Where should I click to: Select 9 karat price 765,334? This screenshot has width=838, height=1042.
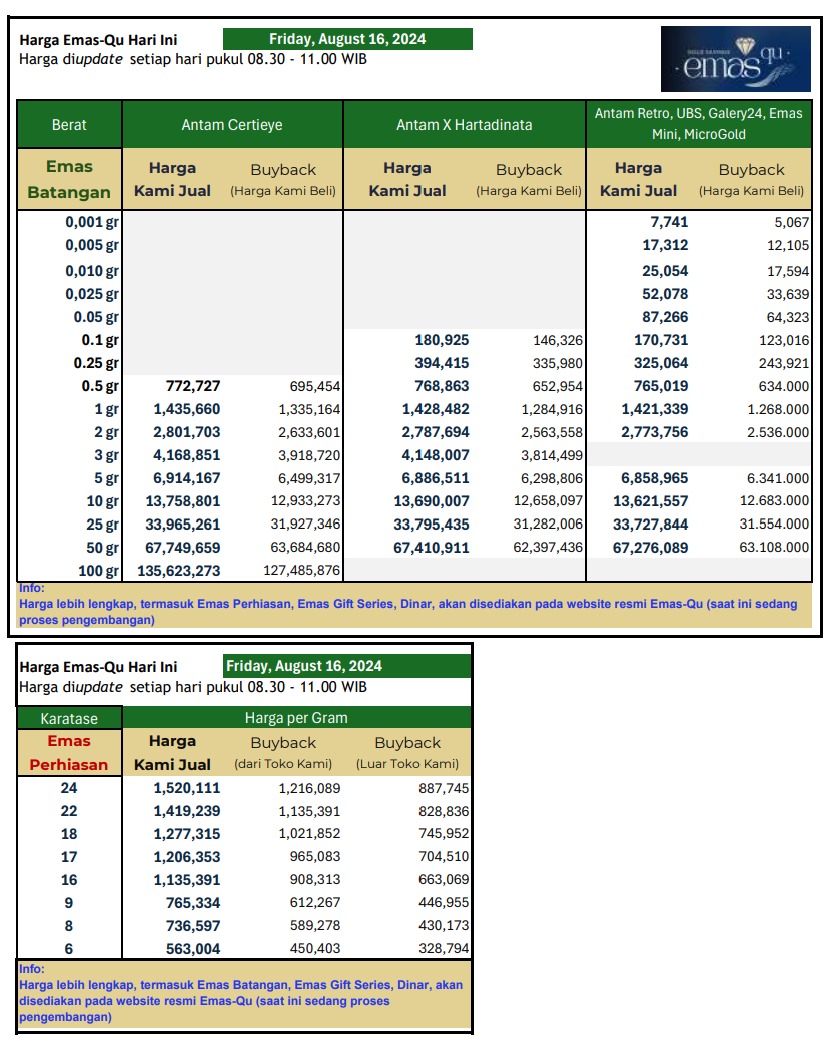[193, 903]
